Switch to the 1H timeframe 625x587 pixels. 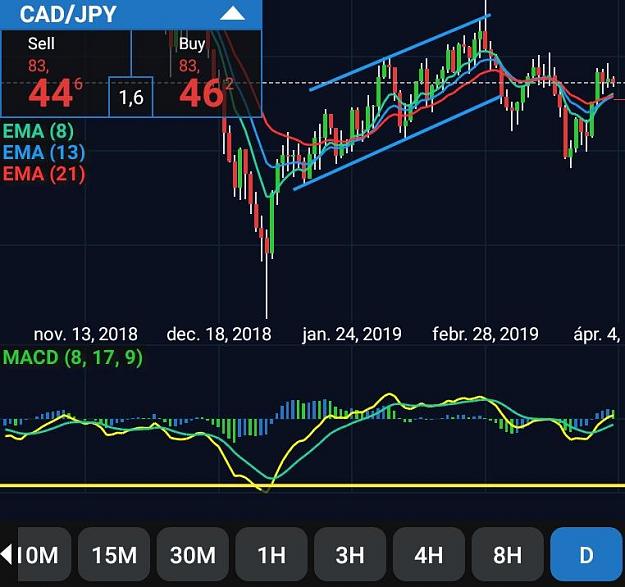tap(271, 554)
